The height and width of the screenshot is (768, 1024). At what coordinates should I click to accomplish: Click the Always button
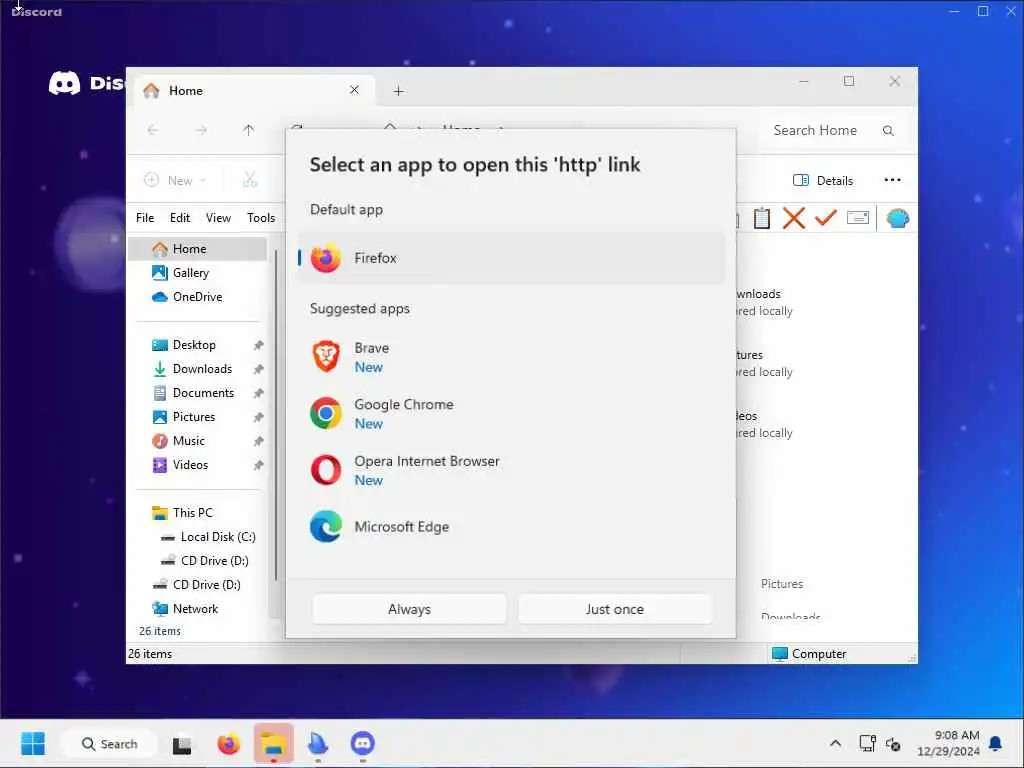[409, 609]
